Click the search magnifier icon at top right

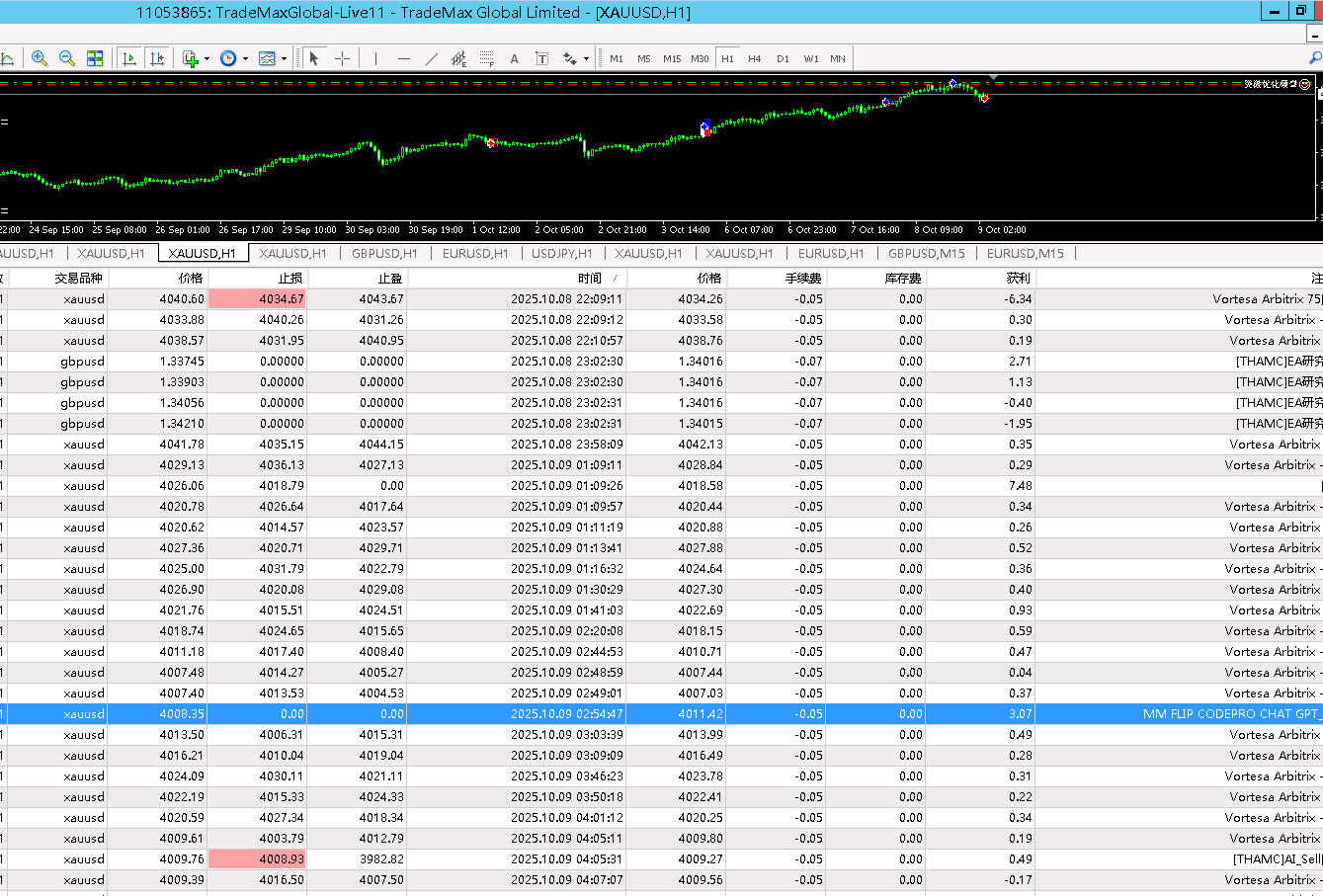1314,58
